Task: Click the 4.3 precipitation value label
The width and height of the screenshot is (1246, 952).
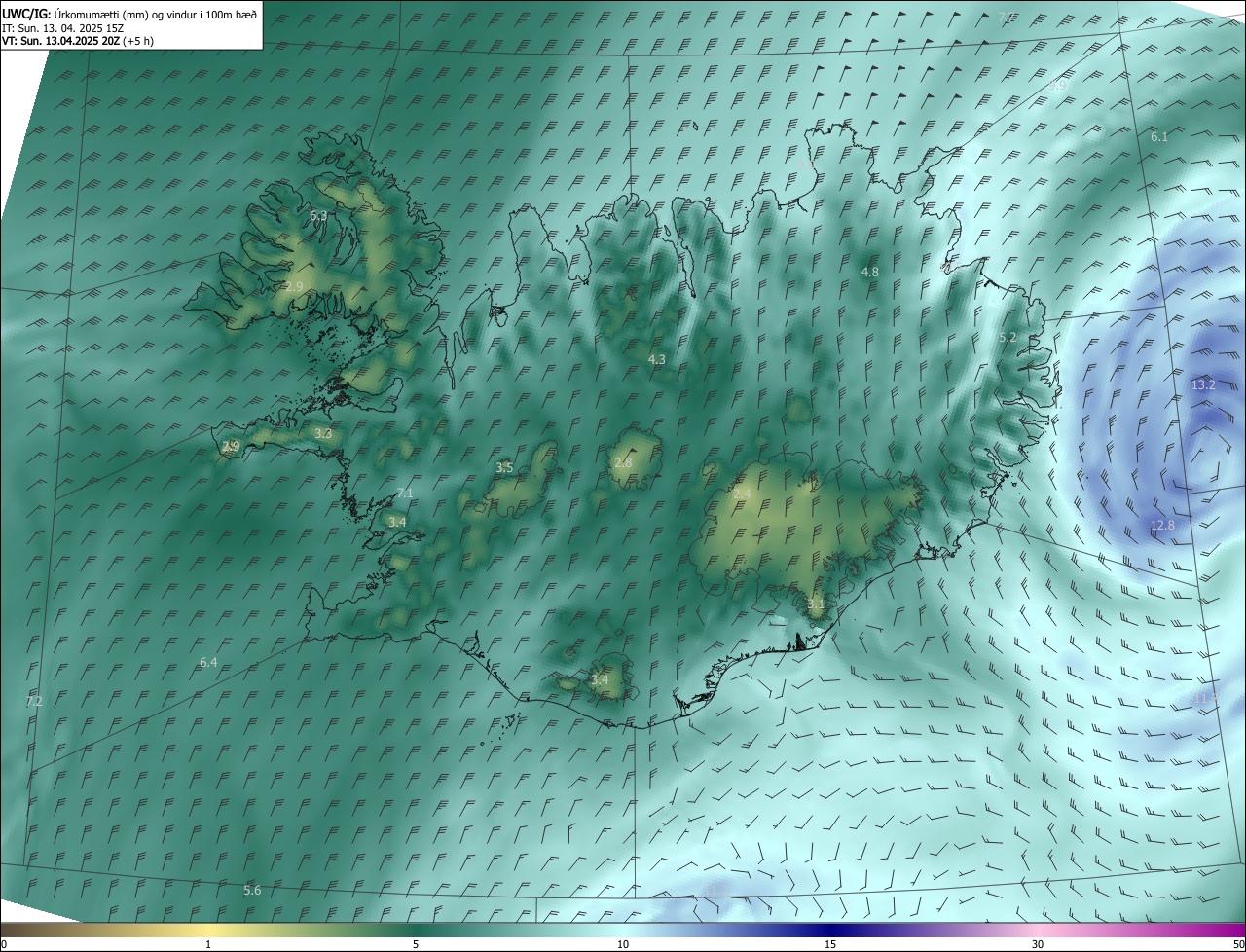Action: (657, 360)
